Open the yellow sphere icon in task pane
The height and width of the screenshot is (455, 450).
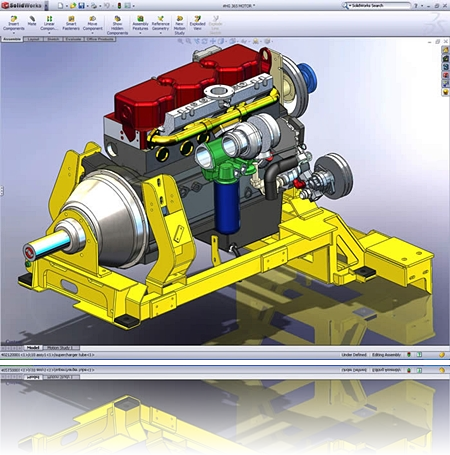click(x=446, y=92)
